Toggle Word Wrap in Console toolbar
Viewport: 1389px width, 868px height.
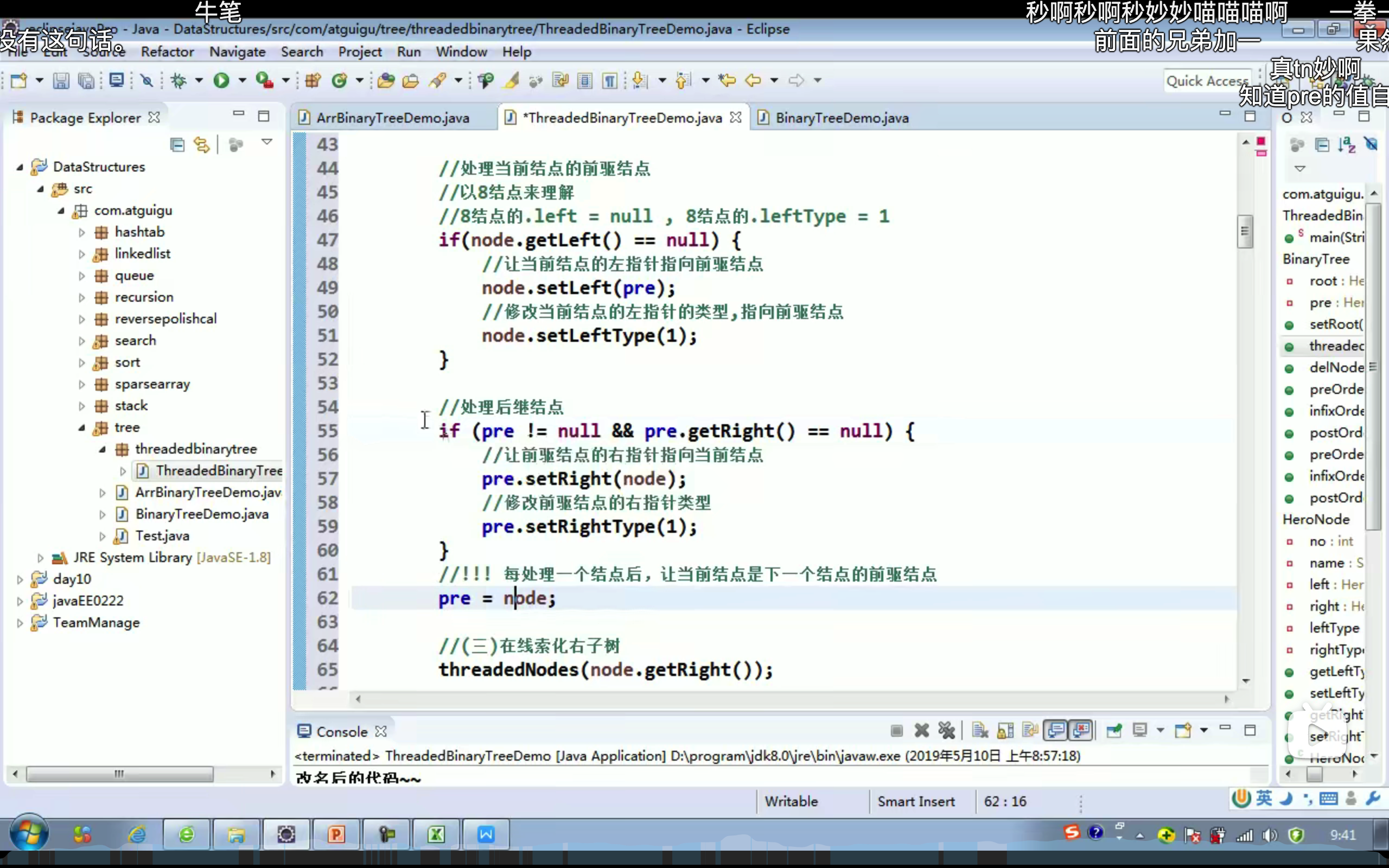tap(1031, 730)
